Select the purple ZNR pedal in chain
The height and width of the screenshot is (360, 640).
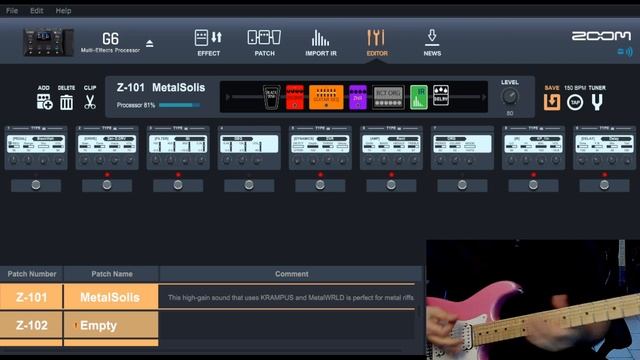coord(358,97)
